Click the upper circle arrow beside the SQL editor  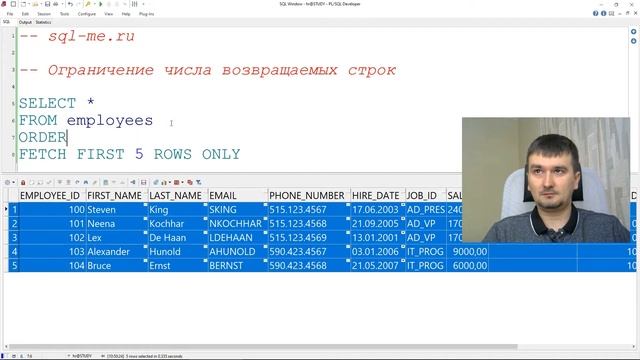[x=633, y=31]
